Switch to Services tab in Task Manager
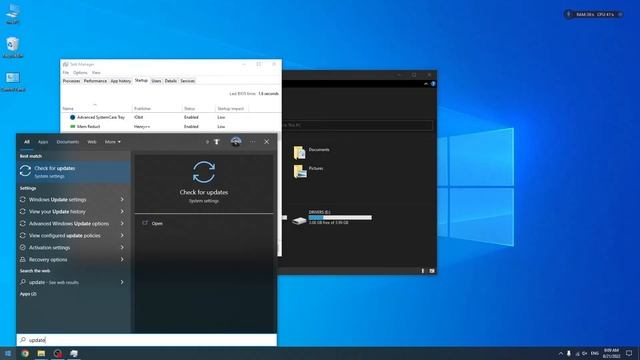 click(x=188, y=81)
